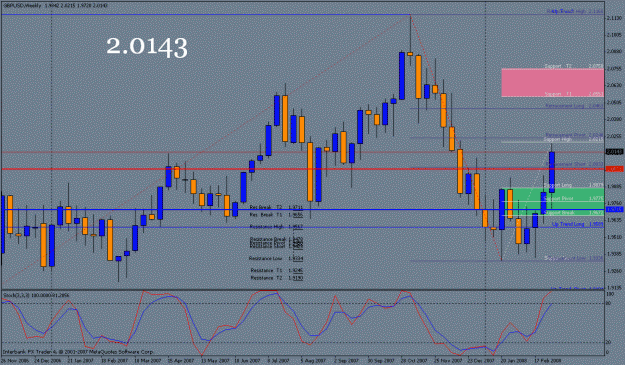Click the 'Support T1' level label
Viewport: 625px width, 365px height.
(x=558, y=94)
